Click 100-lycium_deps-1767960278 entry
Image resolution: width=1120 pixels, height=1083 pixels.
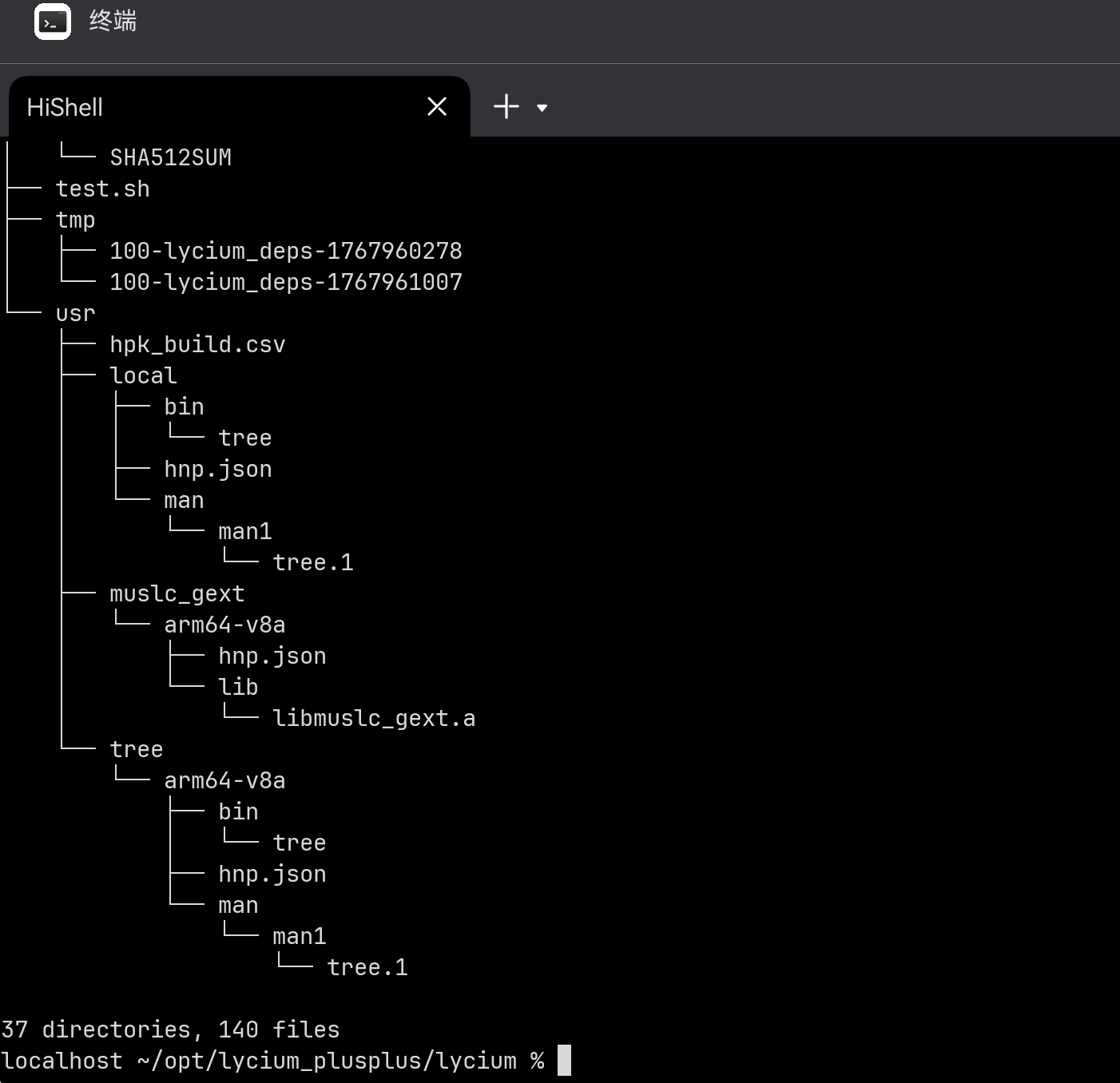click(286, 251)
